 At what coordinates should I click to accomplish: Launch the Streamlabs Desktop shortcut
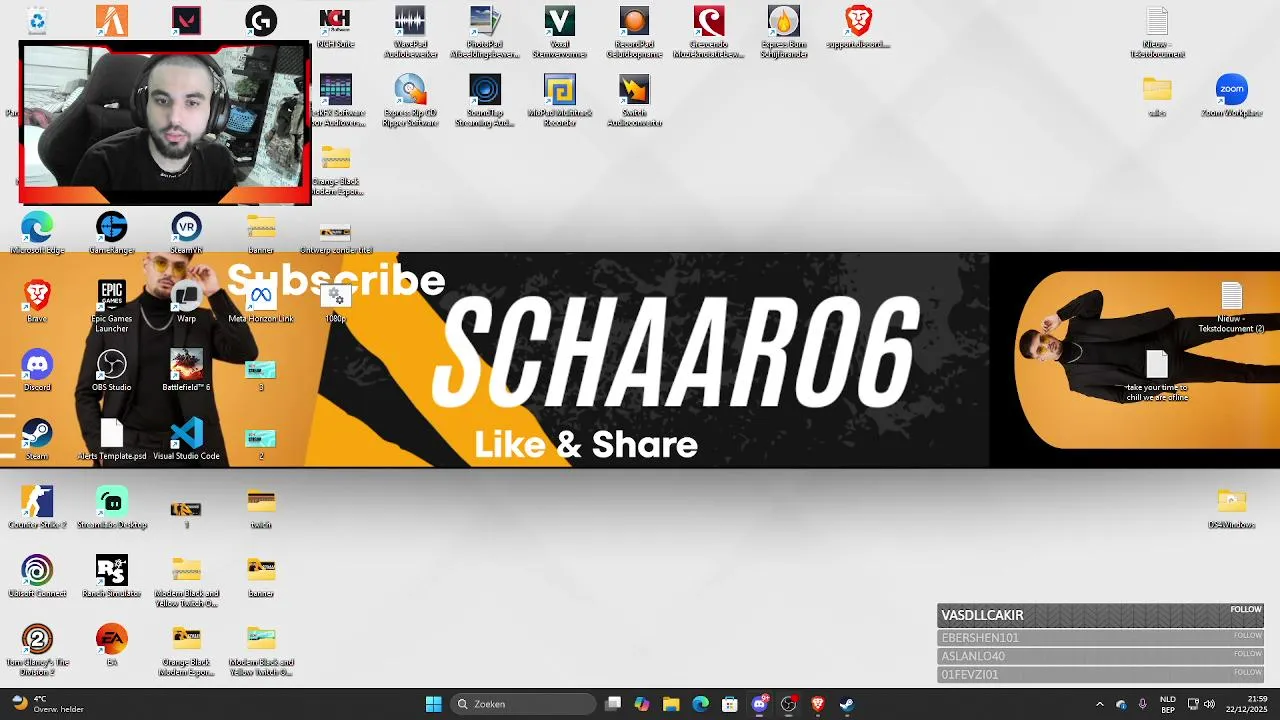tap(112, 508)
